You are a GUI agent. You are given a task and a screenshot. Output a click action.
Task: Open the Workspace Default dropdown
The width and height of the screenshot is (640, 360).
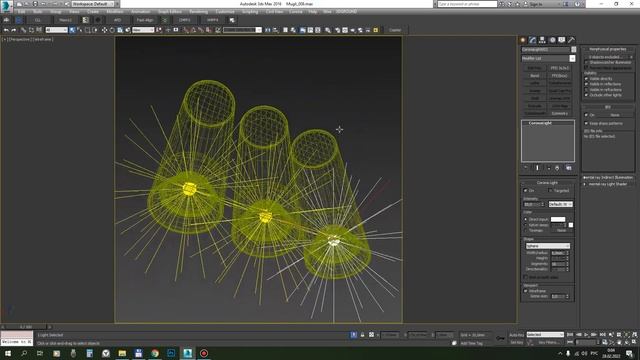[93, 4]
